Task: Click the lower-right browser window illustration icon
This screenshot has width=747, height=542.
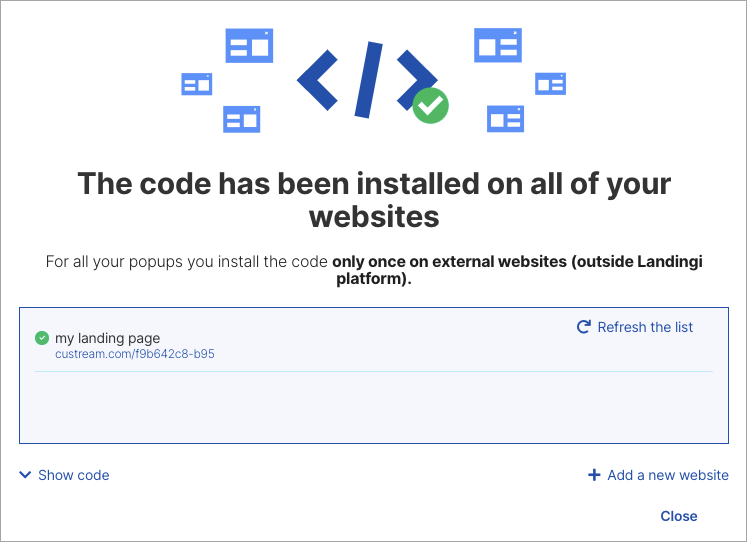Action: click(x=505, y=118)
